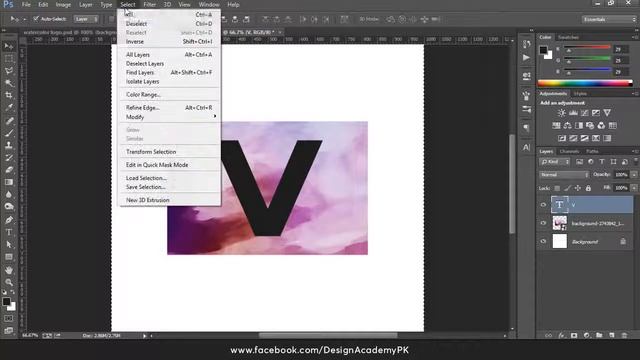Open the layer filter Kind dropdown
The image size is (640, 360).
tap(555, 162)
